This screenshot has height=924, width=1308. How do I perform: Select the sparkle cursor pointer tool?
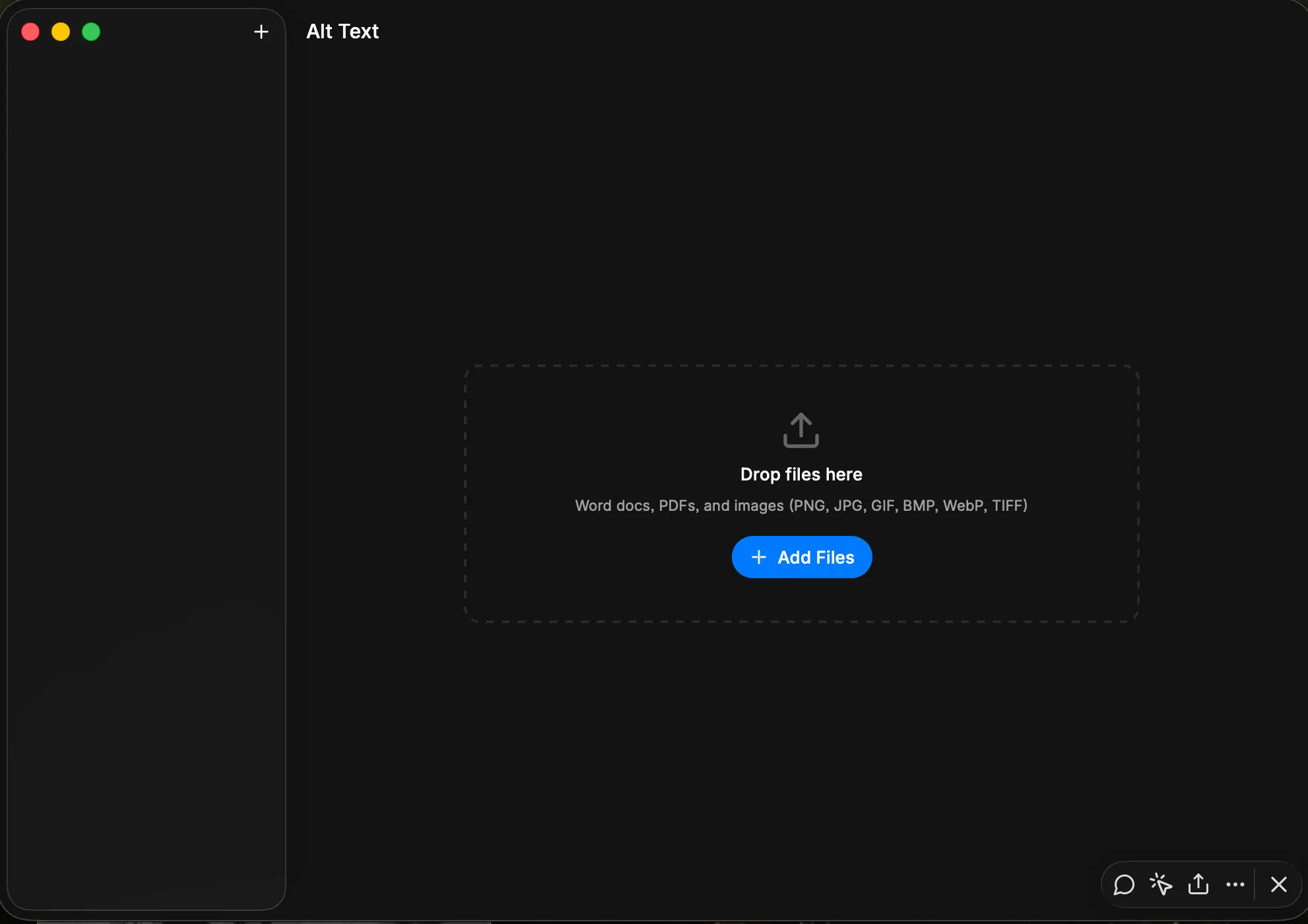pyautogui.click(x=1161, y=884)
